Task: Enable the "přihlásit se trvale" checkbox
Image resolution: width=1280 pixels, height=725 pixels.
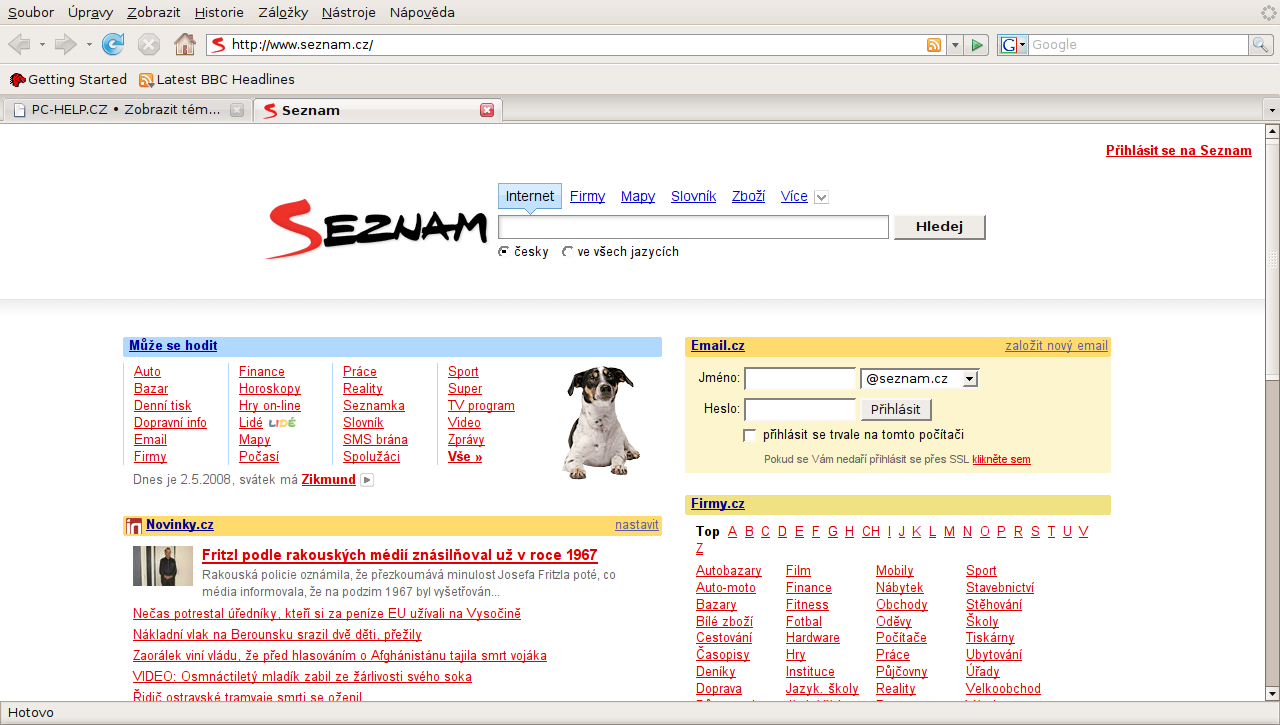Action: pyautogui.click(x=750, y=435)
